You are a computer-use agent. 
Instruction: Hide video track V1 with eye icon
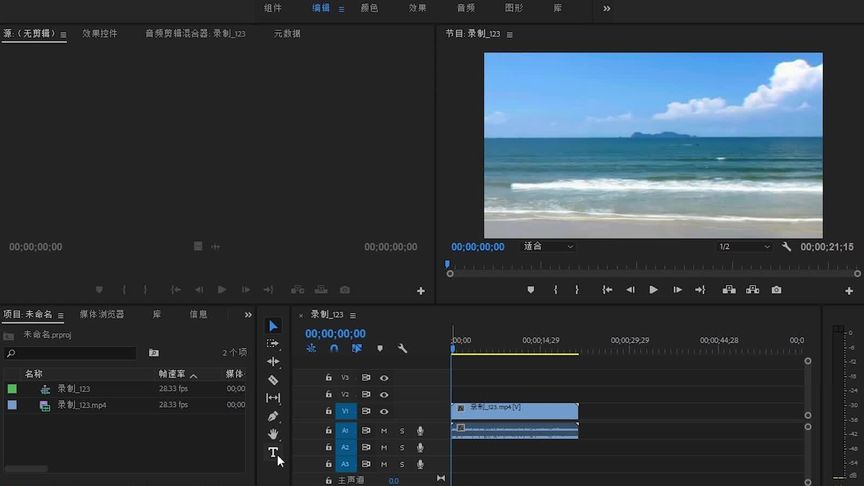click(x=384, y=411)
